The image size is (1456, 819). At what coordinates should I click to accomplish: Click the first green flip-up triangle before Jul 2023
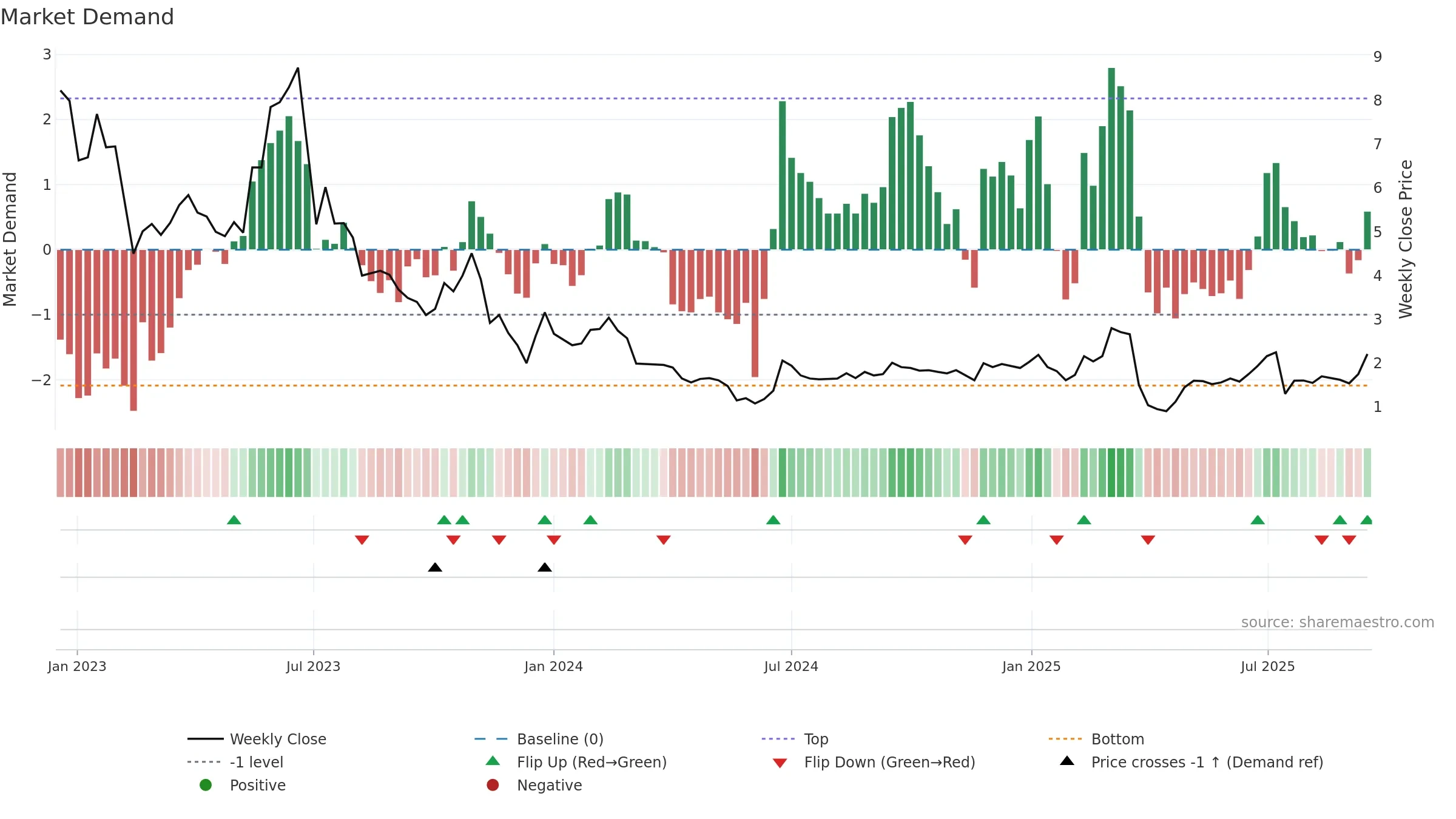coord(234,520)
